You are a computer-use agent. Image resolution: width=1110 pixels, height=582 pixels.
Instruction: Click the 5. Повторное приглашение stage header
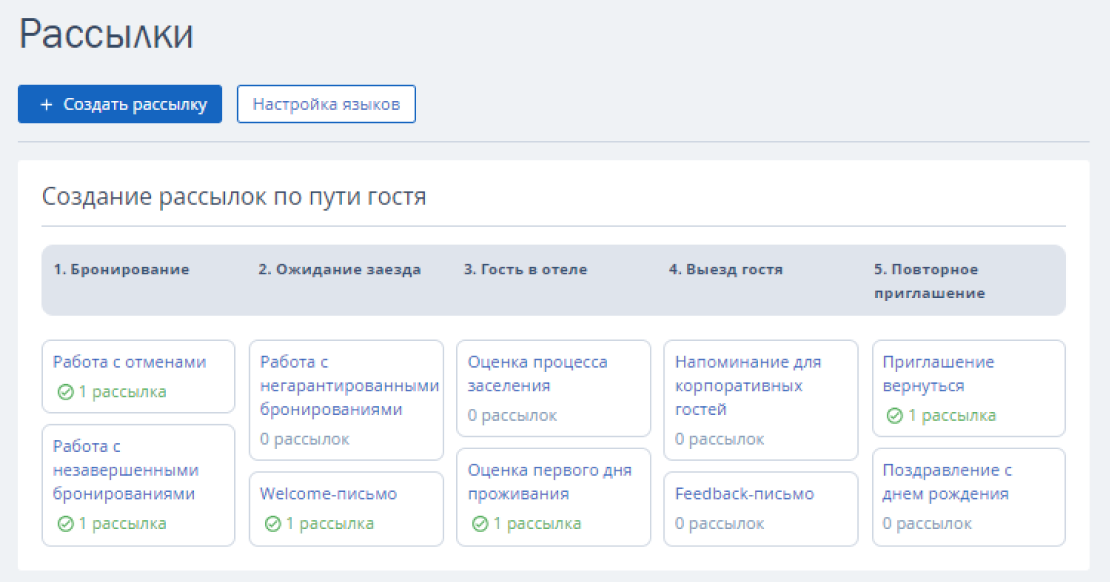coord(929,281)
